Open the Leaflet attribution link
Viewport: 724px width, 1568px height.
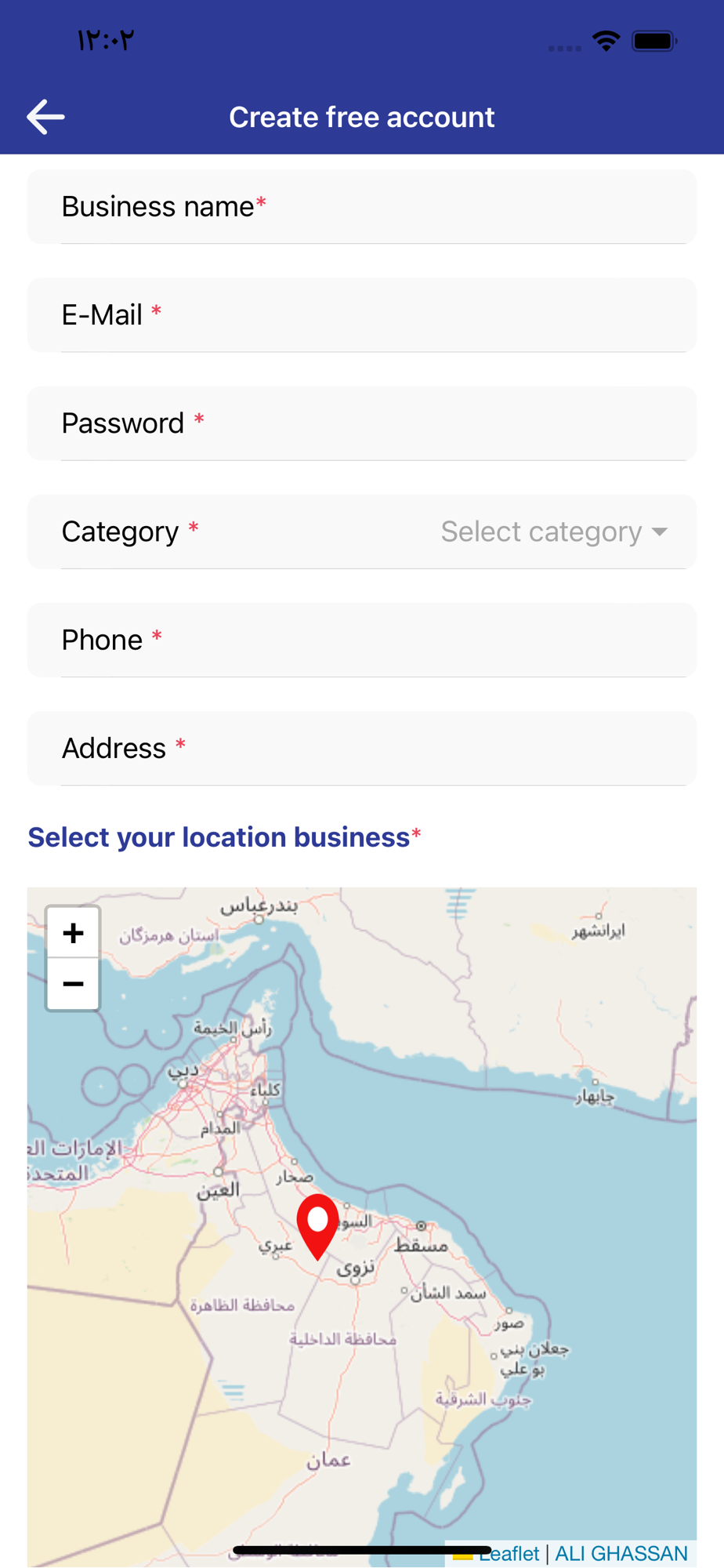[511, 1554]
